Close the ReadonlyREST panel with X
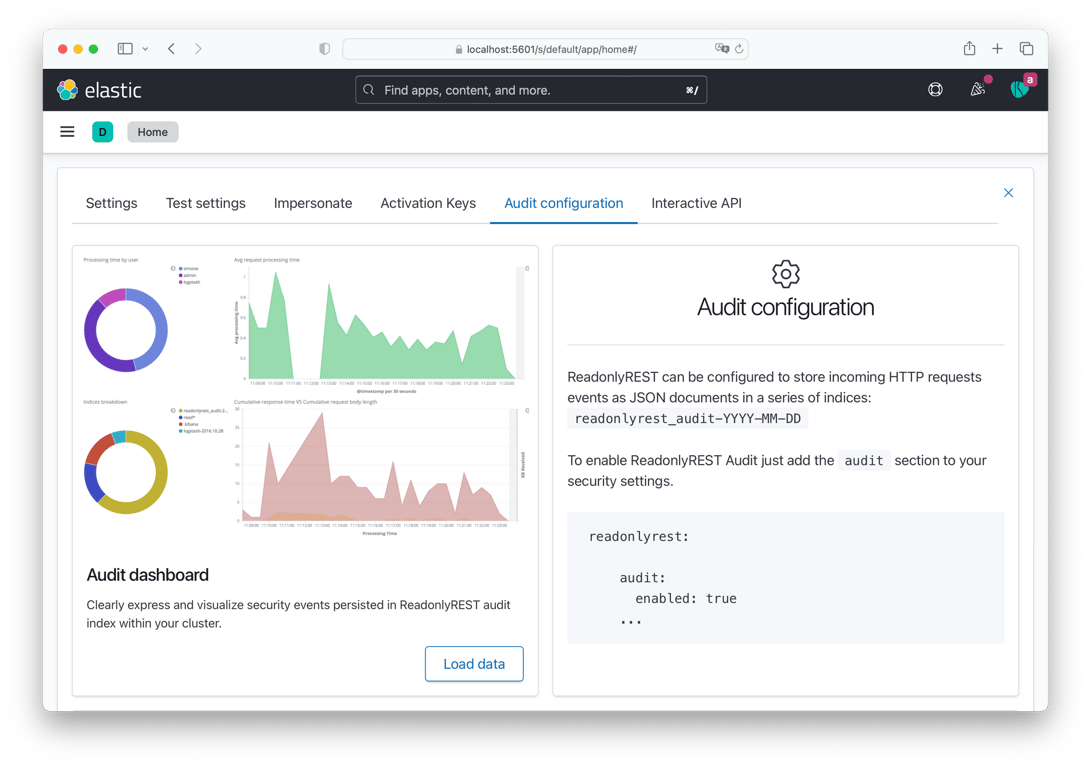This screenshot has height=768, width=1091. pyautogui.click(x=1008, y=193)
